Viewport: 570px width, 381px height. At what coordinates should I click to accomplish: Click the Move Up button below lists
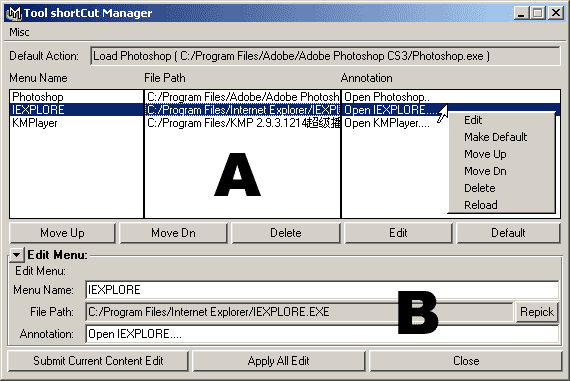(62, 233)
